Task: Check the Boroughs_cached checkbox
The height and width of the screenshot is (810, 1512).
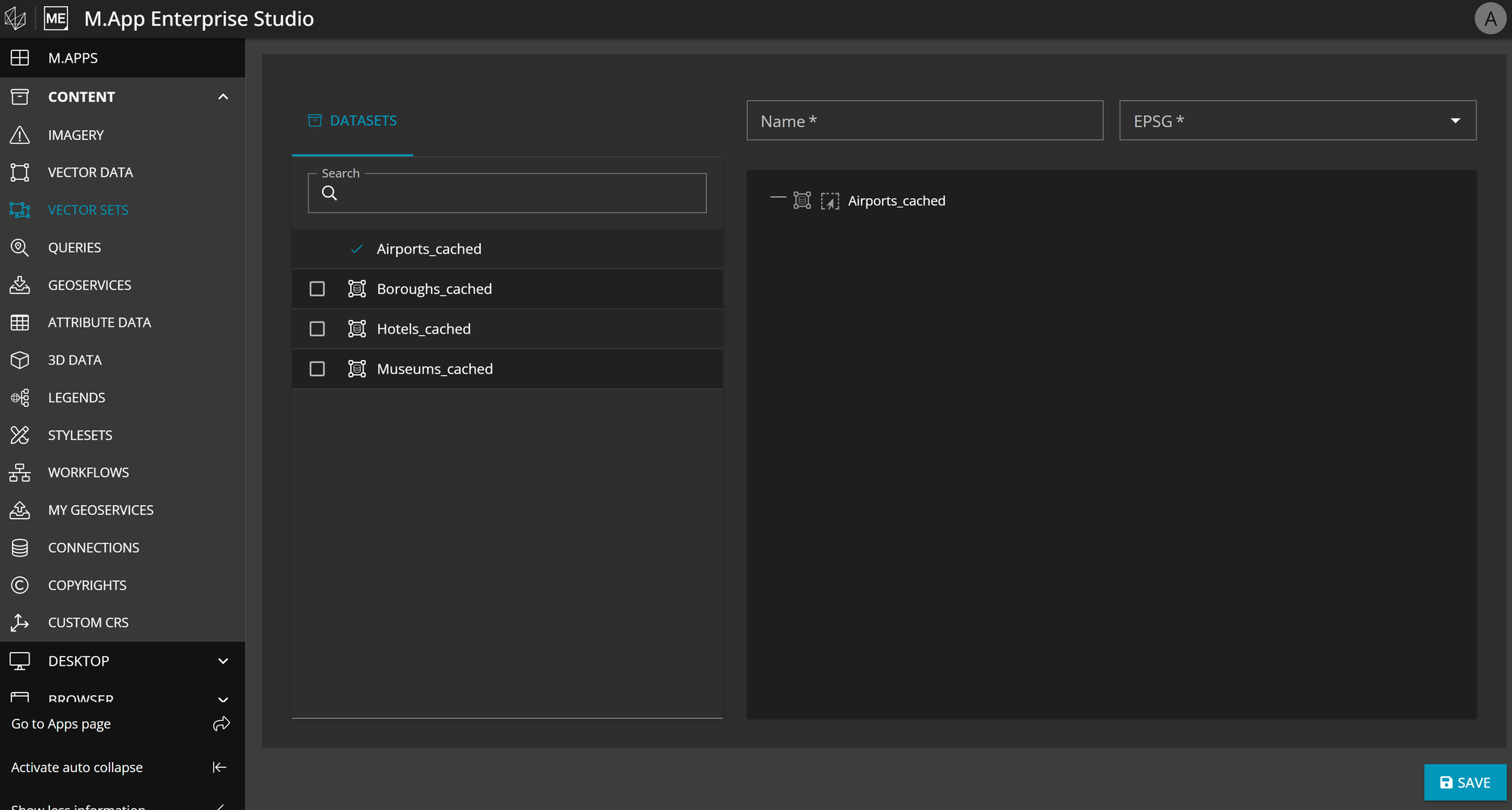Action: [318, 289]
